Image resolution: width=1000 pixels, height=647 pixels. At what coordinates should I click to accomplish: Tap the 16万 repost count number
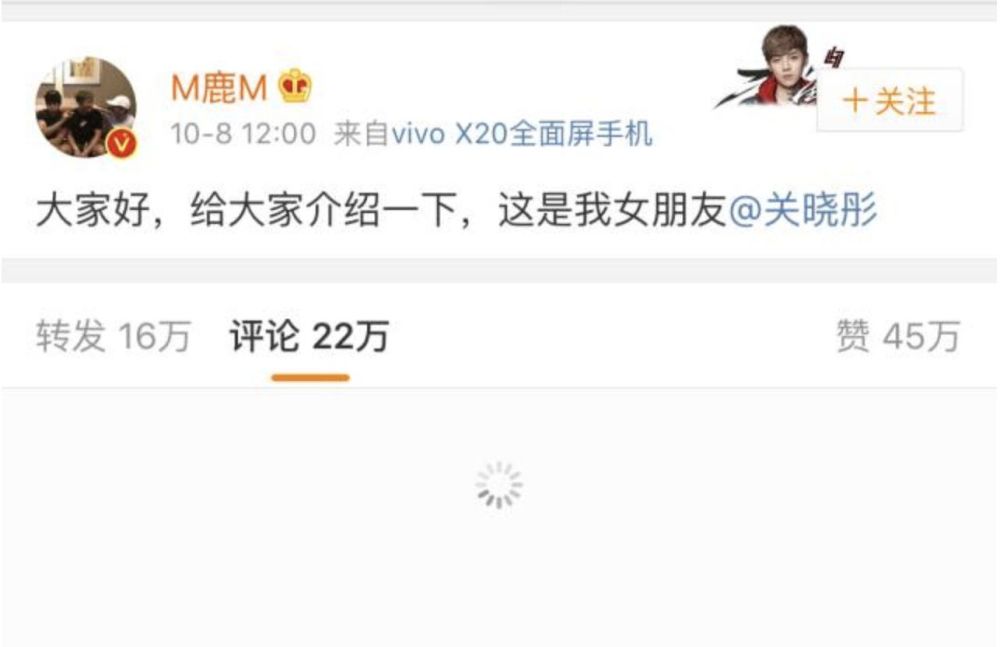(x=154, y=336)
